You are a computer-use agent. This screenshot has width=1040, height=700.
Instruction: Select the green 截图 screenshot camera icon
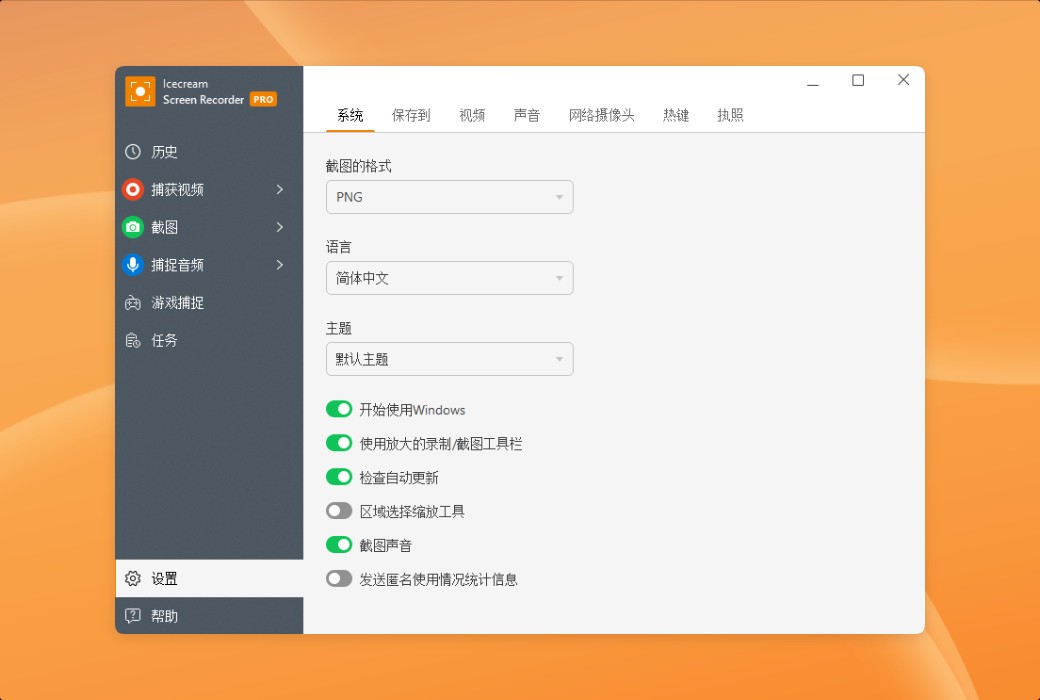pos(132,227)
